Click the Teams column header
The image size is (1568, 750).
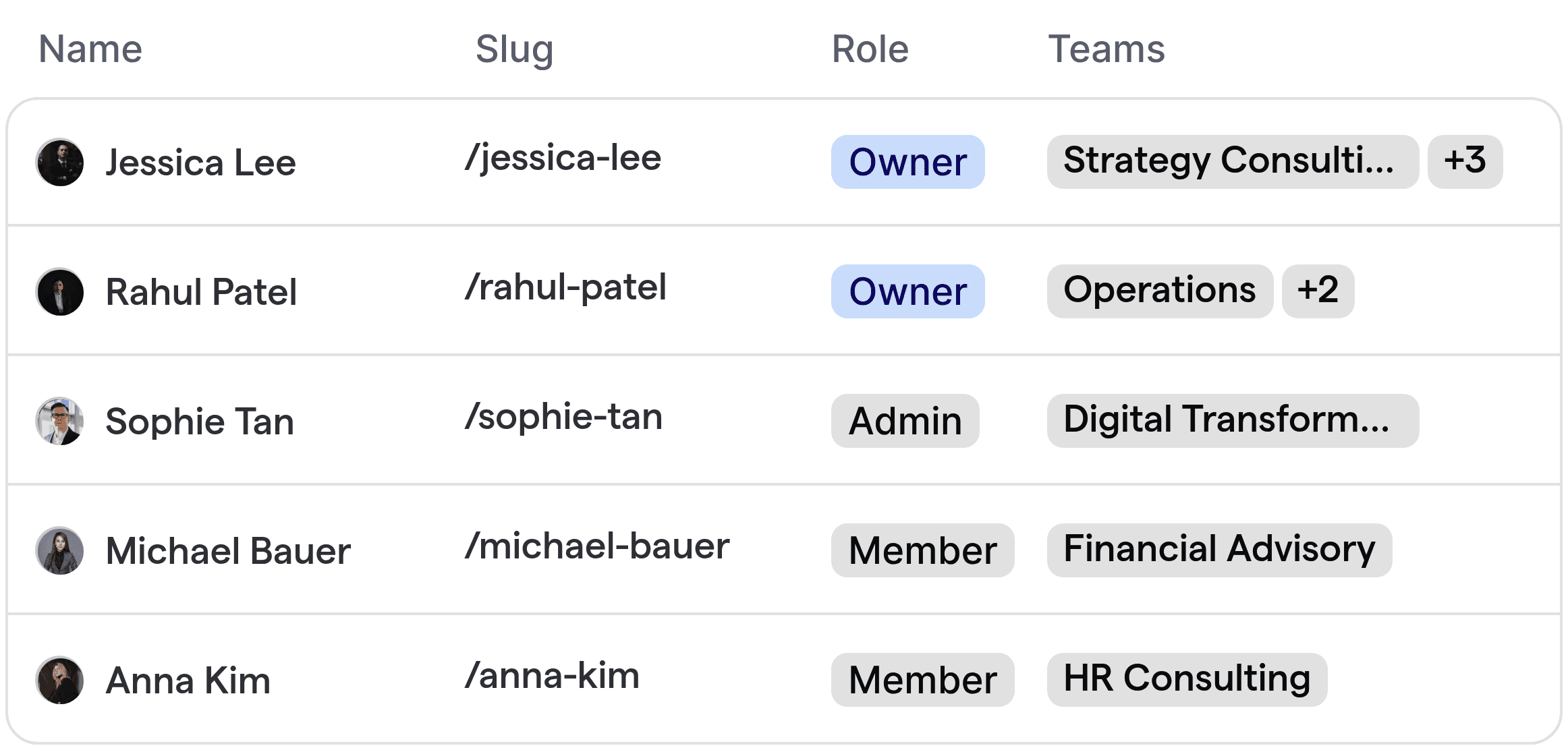click(x=1107, y=49)
